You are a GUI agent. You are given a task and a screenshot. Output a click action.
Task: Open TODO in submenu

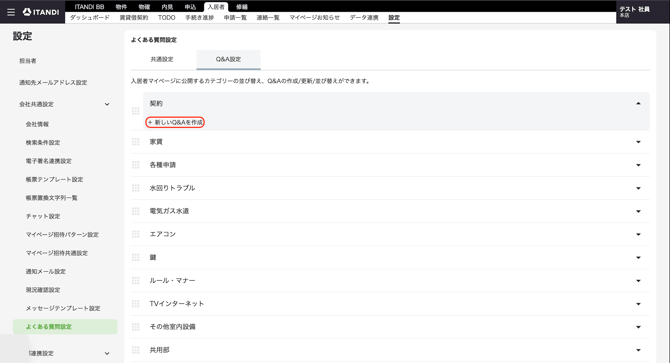[x=167, y=18]
